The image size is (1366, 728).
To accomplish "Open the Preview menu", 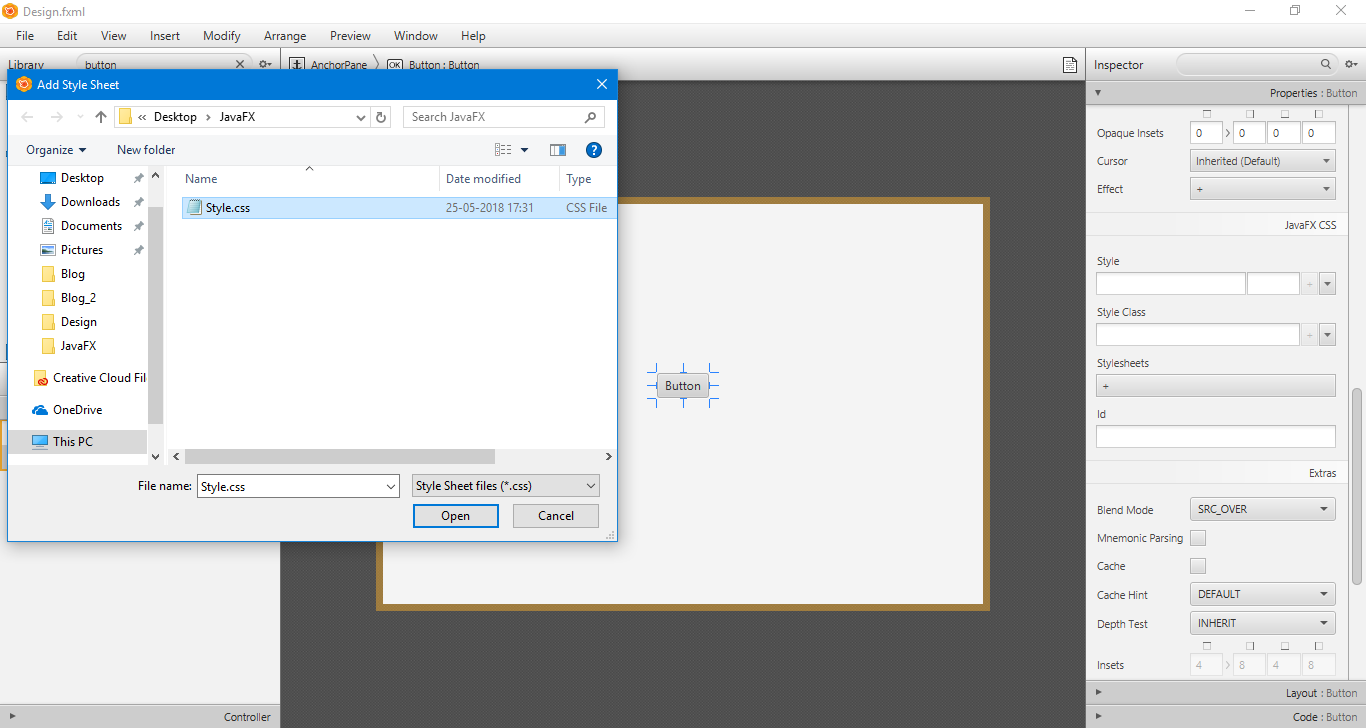I will coord(350,36).
